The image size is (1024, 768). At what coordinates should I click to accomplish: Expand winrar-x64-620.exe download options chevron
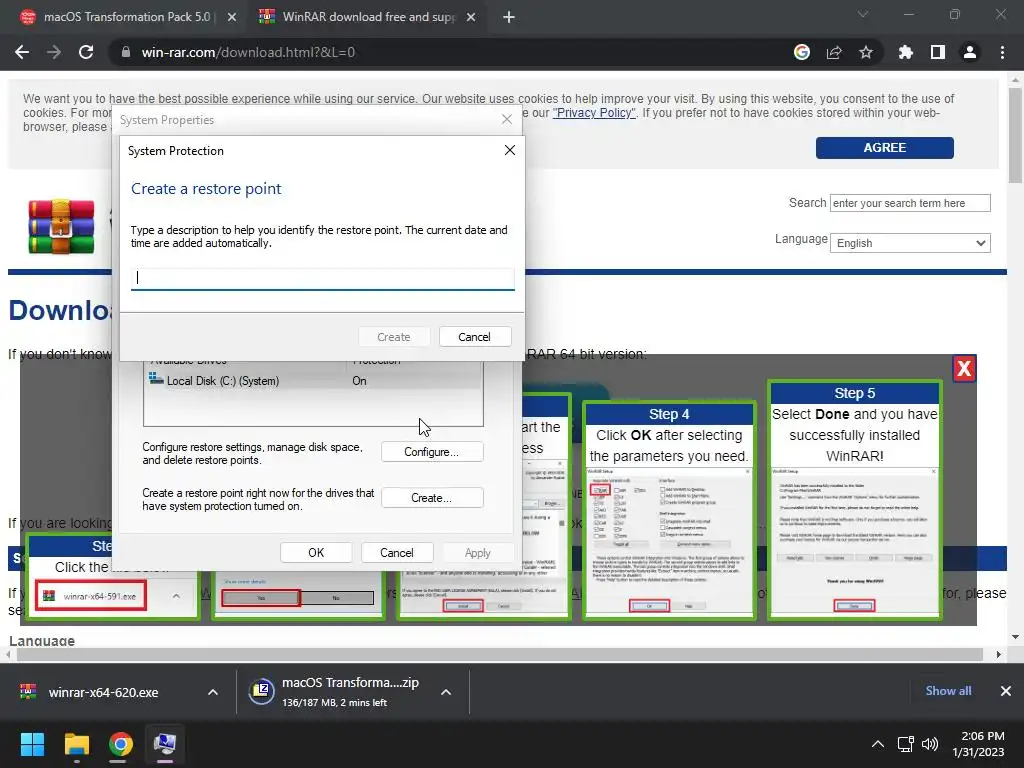pyautogui.click(x=213, y=692)
